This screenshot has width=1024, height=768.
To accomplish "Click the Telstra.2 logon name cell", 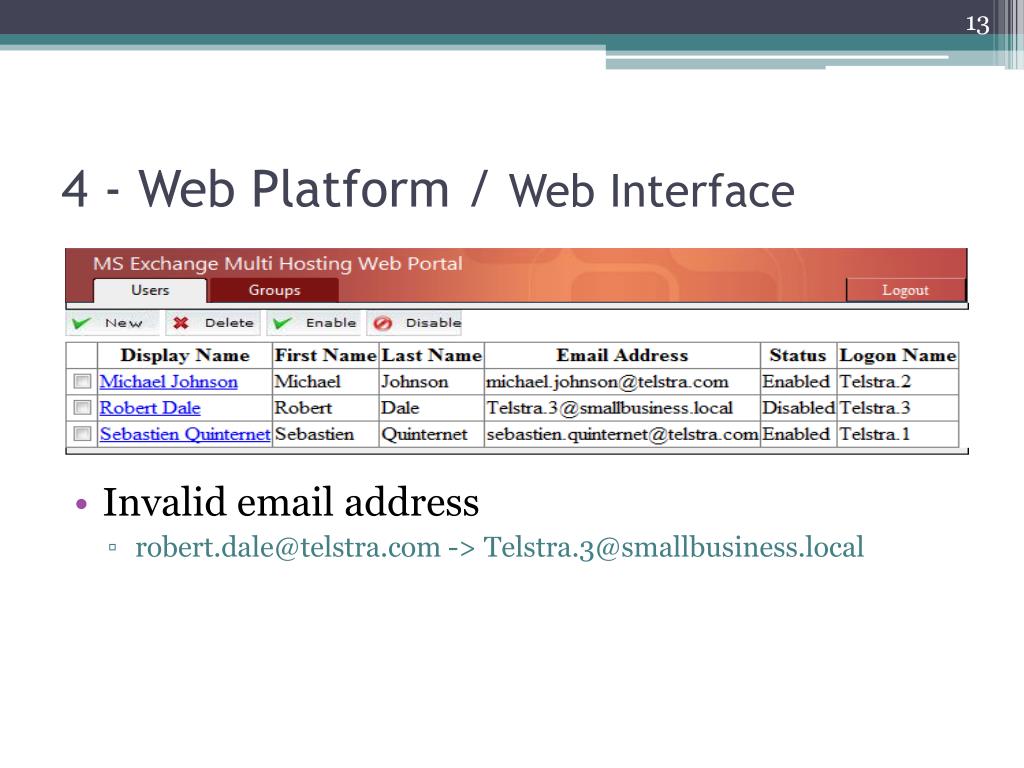I will (898, 381).
